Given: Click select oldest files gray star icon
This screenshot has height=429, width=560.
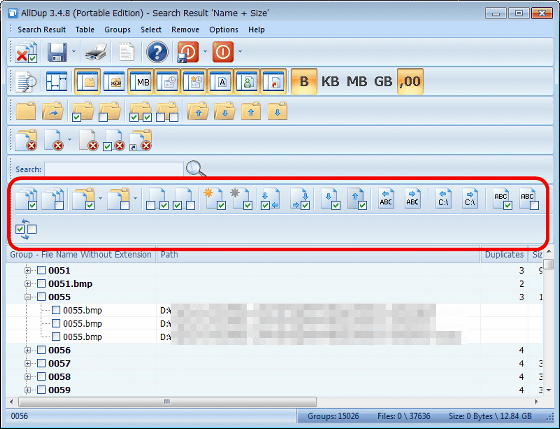Looking at the screenshot, I should pyautogui.click(x=241, y=199).
